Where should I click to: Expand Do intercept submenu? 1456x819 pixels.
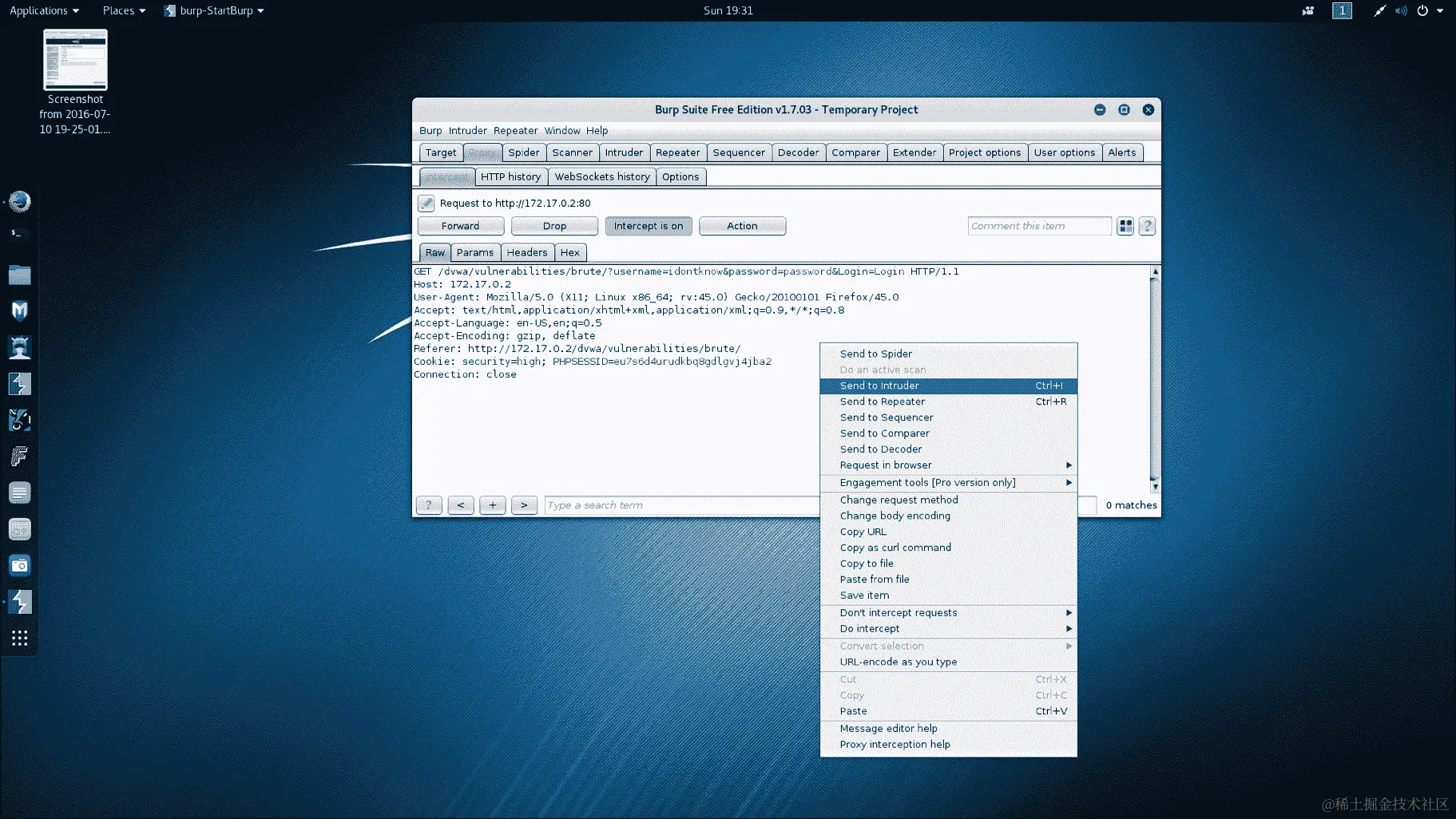(x=948, y=629)
